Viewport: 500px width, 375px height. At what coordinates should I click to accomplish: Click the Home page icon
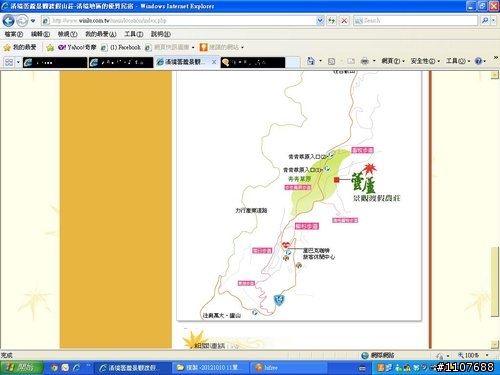[311, 61]
